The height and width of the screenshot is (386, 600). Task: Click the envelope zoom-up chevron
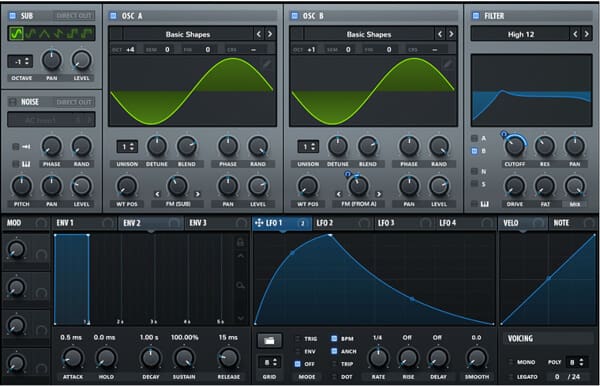click(240, 256)
